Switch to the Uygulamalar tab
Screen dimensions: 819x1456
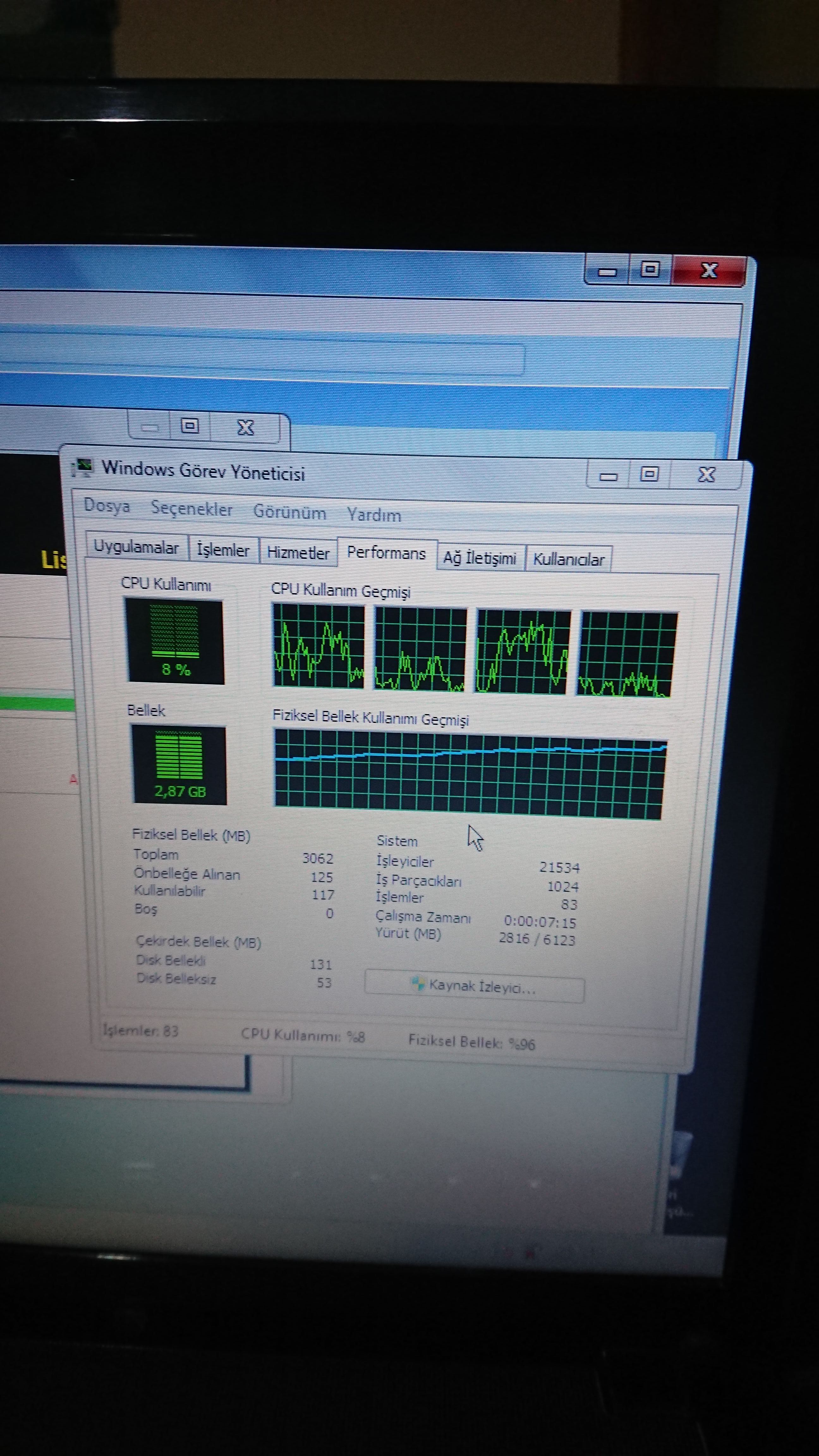(136, 547)
